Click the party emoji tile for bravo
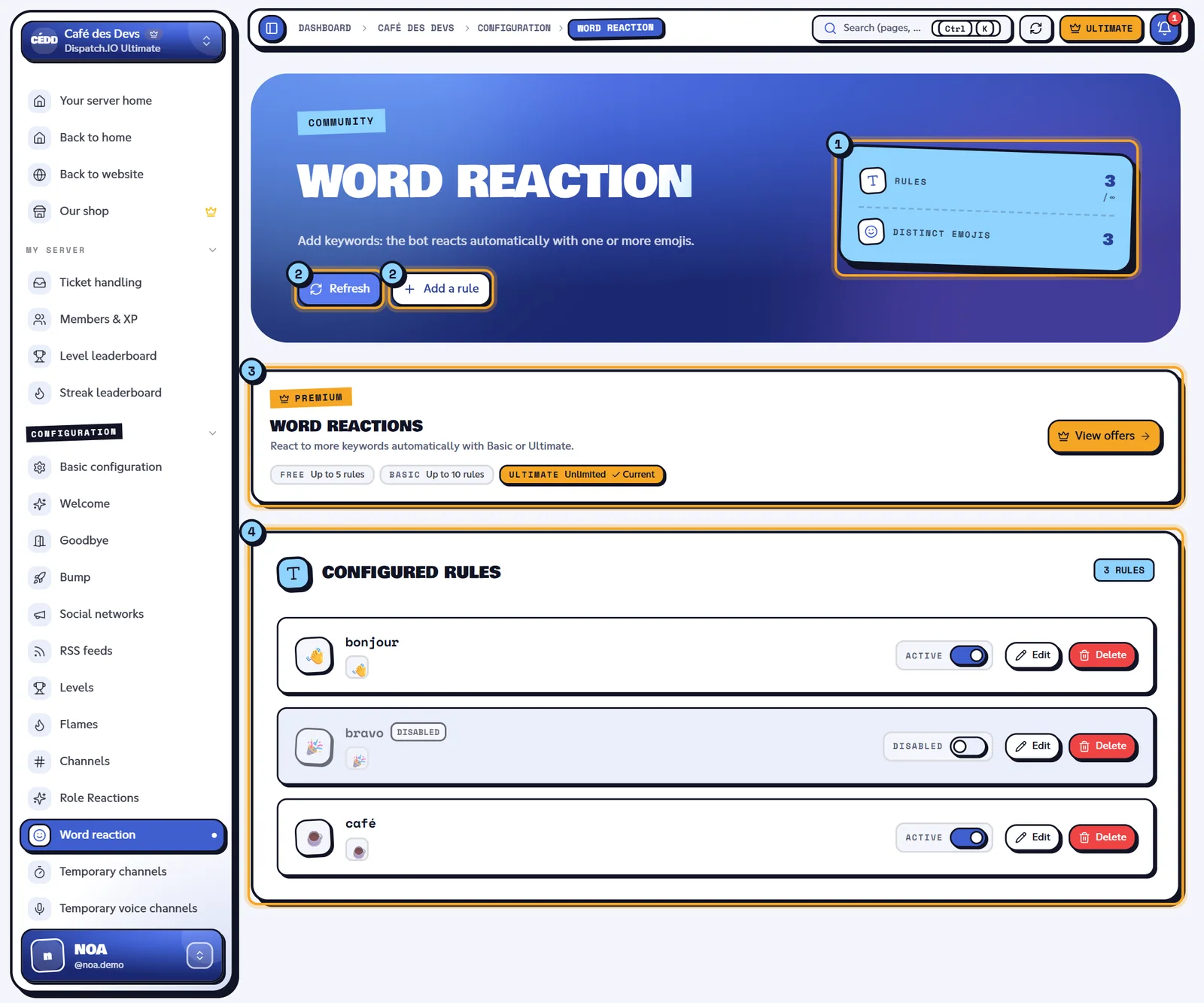The image size is (1204, 1003). point(315,746)
